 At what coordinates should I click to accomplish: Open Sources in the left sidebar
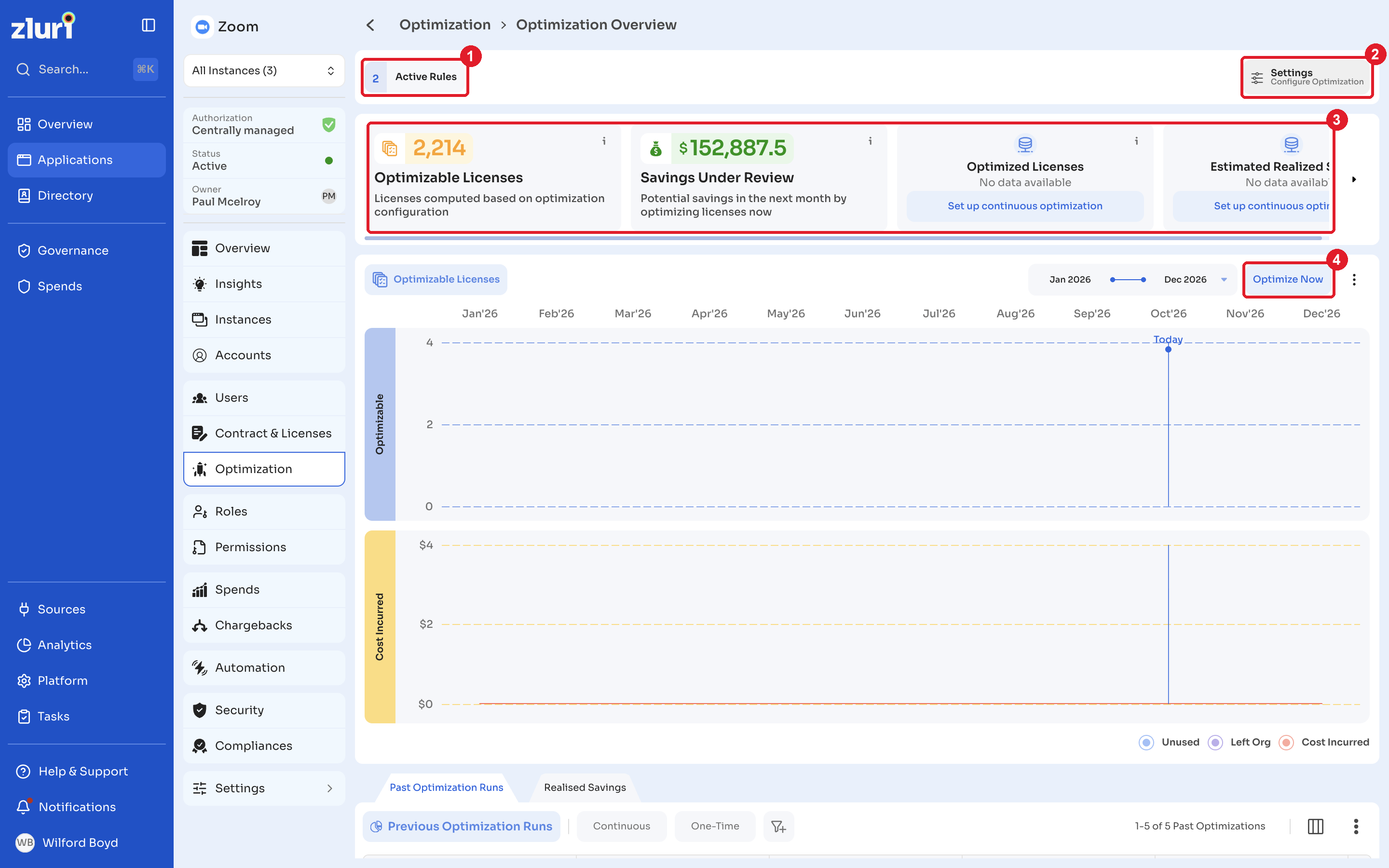[x=61, y=609]
